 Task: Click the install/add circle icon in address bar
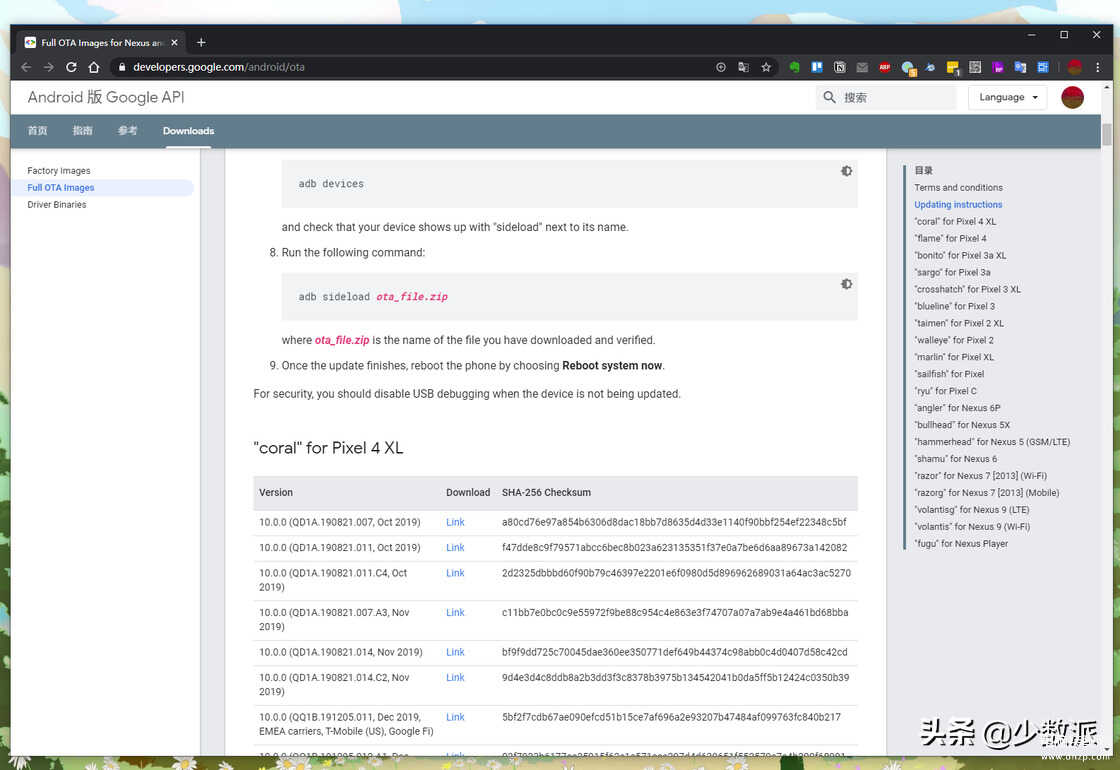point(721,67)
